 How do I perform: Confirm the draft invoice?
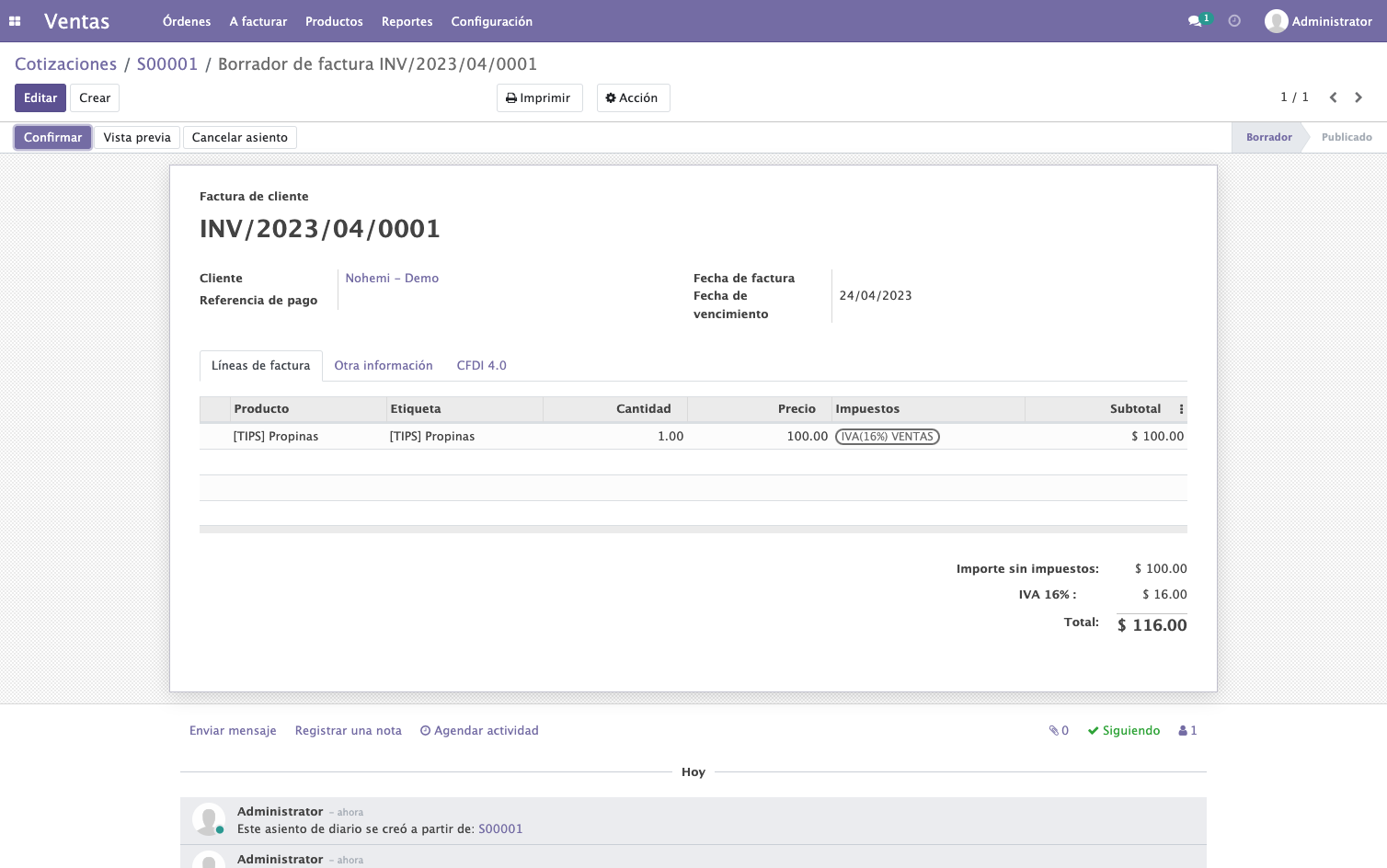click(x=52, y=138)
